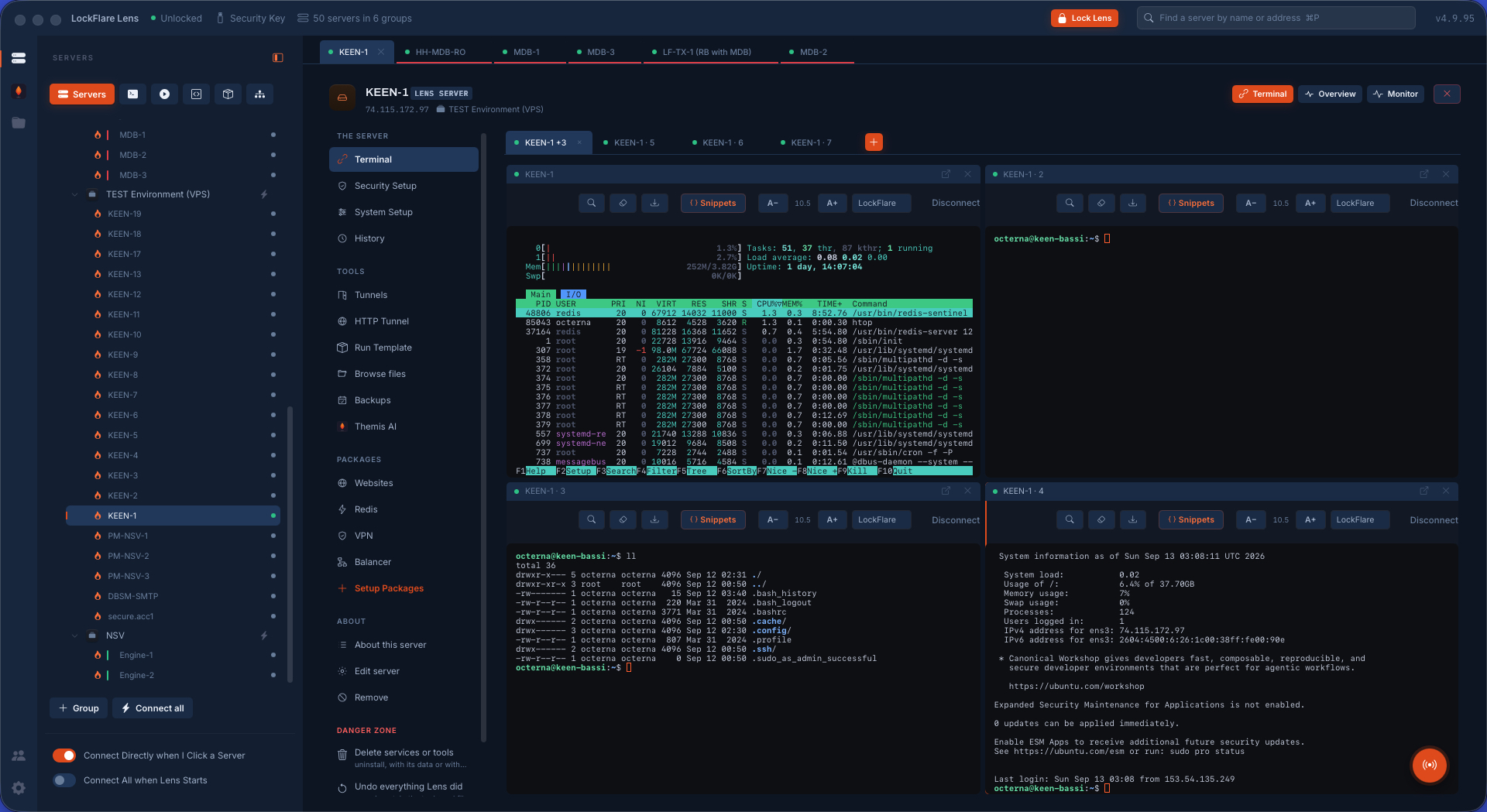Viewport: 1487px width, 812px height.
Task: Open Delete services or tools in Danger Zone
Action: click(404, 758)
